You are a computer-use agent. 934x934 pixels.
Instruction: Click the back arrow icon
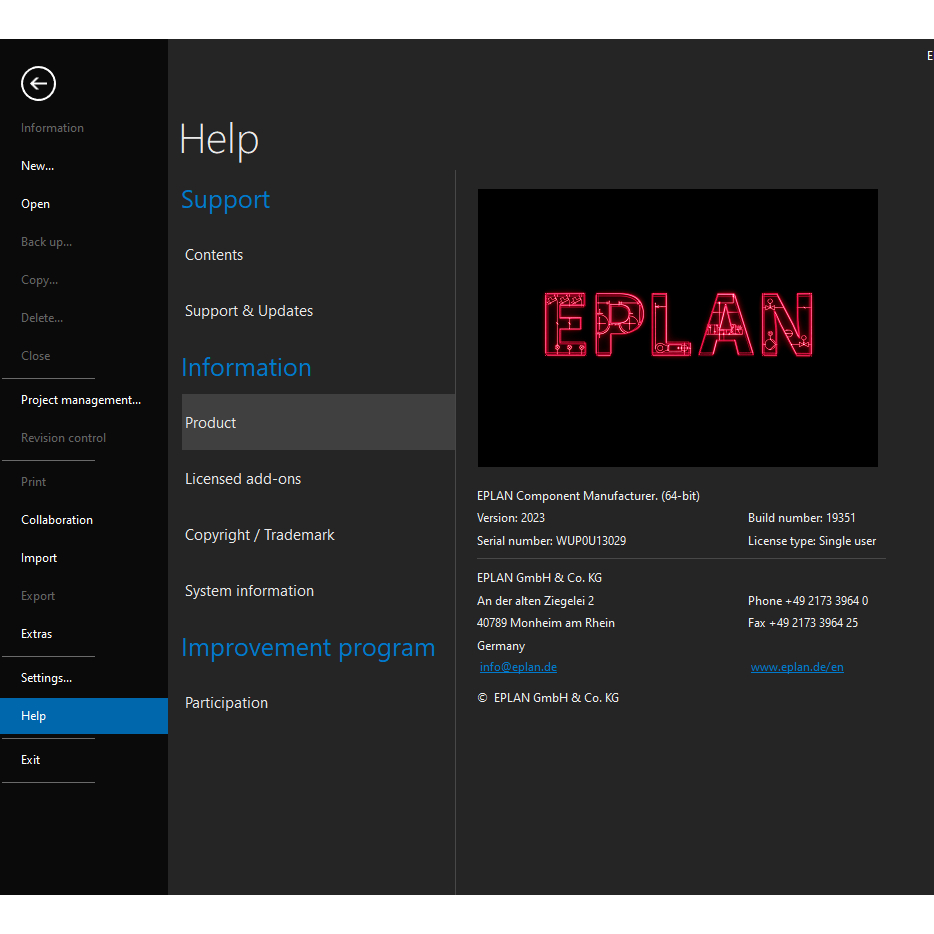pyautogui.click(x=38, y=84)
